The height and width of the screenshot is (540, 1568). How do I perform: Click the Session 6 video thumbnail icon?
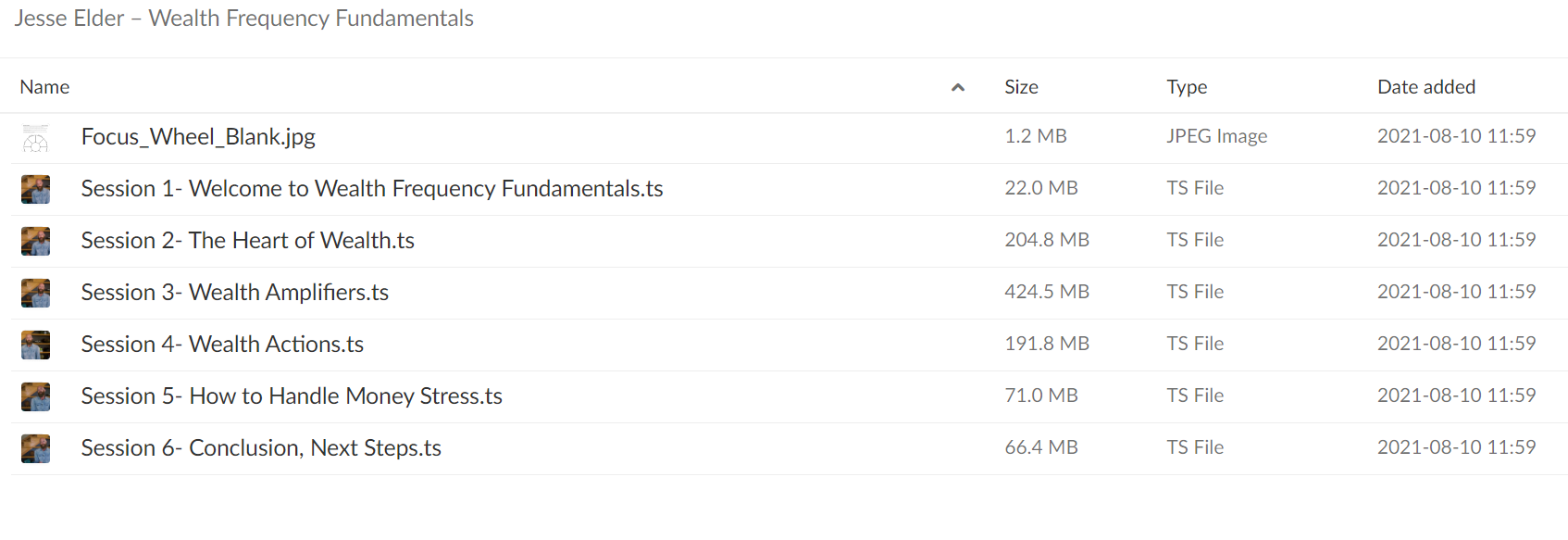point(35,449)
